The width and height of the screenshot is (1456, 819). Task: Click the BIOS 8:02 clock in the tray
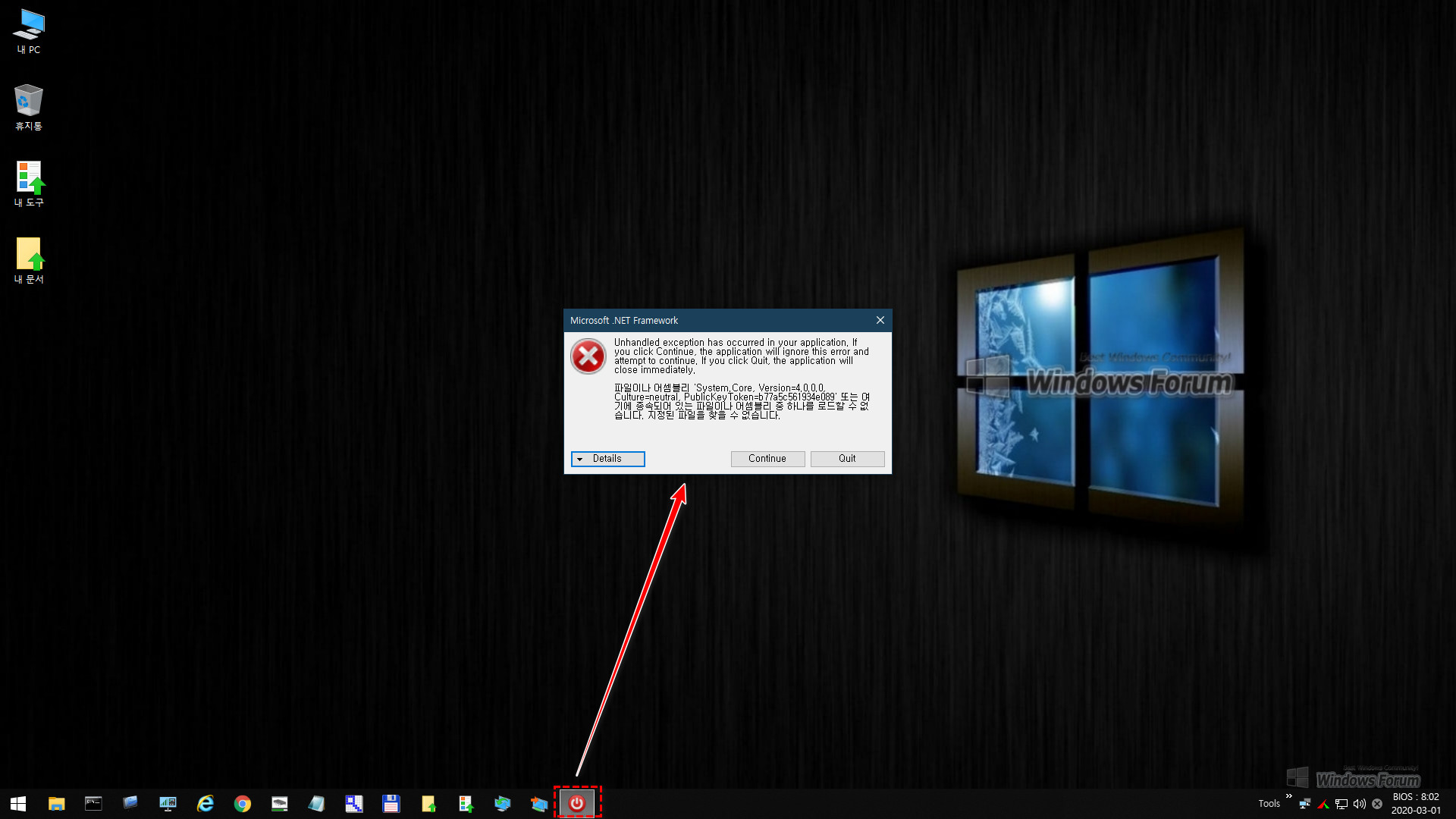coord(1416,804)
